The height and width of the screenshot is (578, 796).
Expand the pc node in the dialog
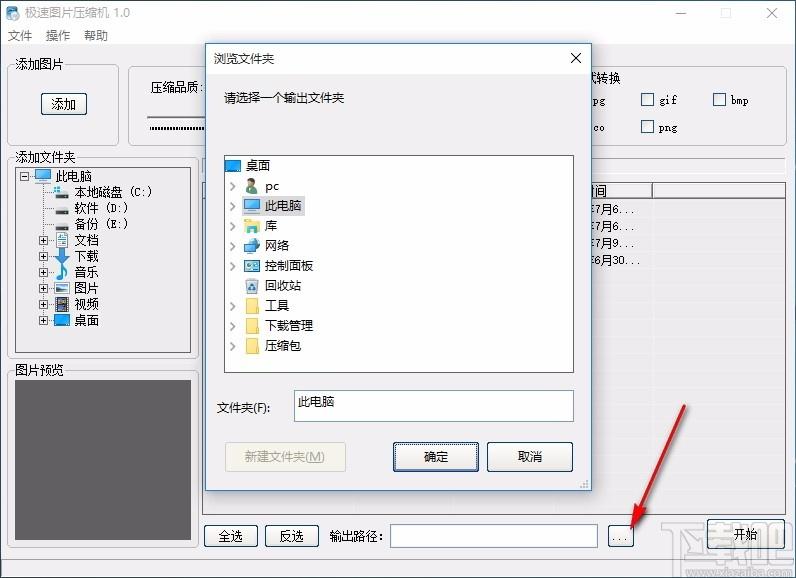click(233, 186)
